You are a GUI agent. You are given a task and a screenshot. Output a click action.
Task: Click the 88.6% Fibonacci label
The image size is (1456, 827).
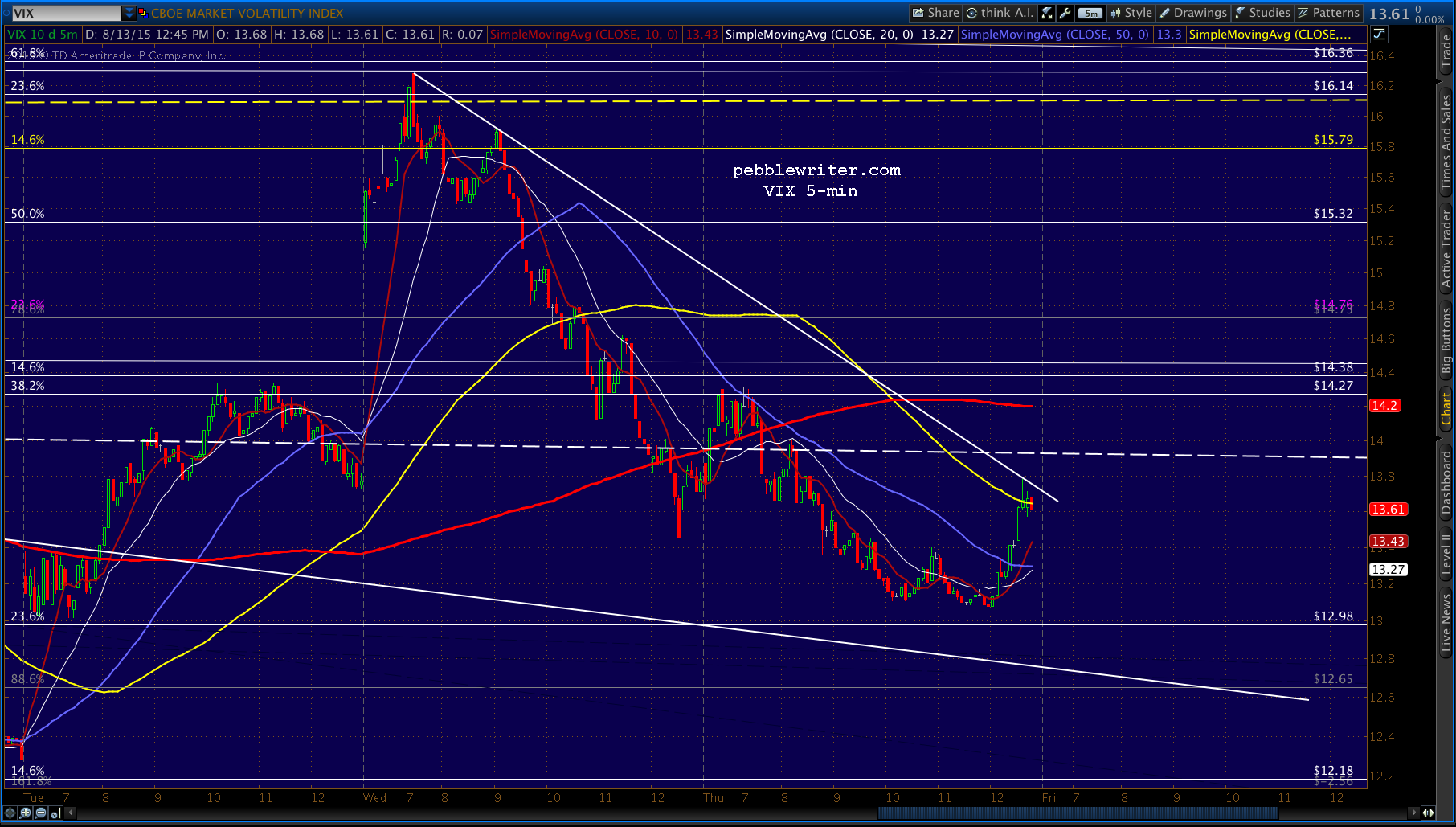tap(28, 679)
